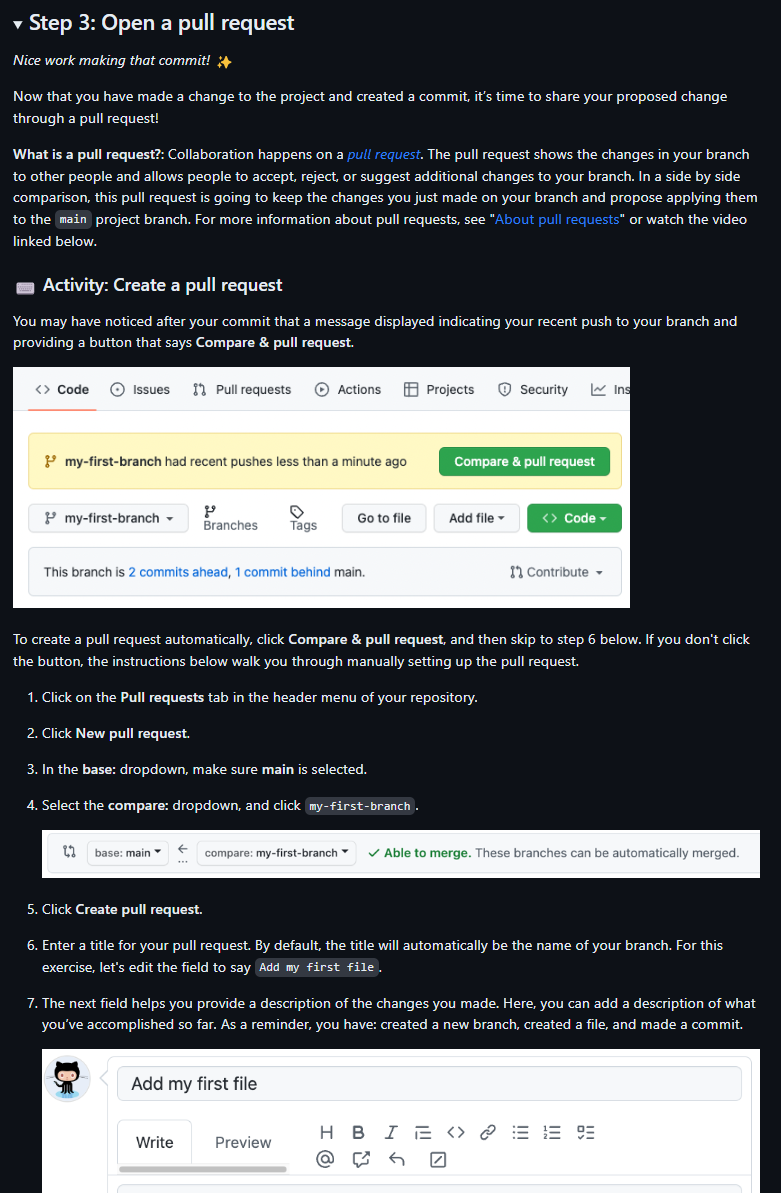781x1193 pixels.
Task: Open the About pull requests link
Action: (557, 219)
